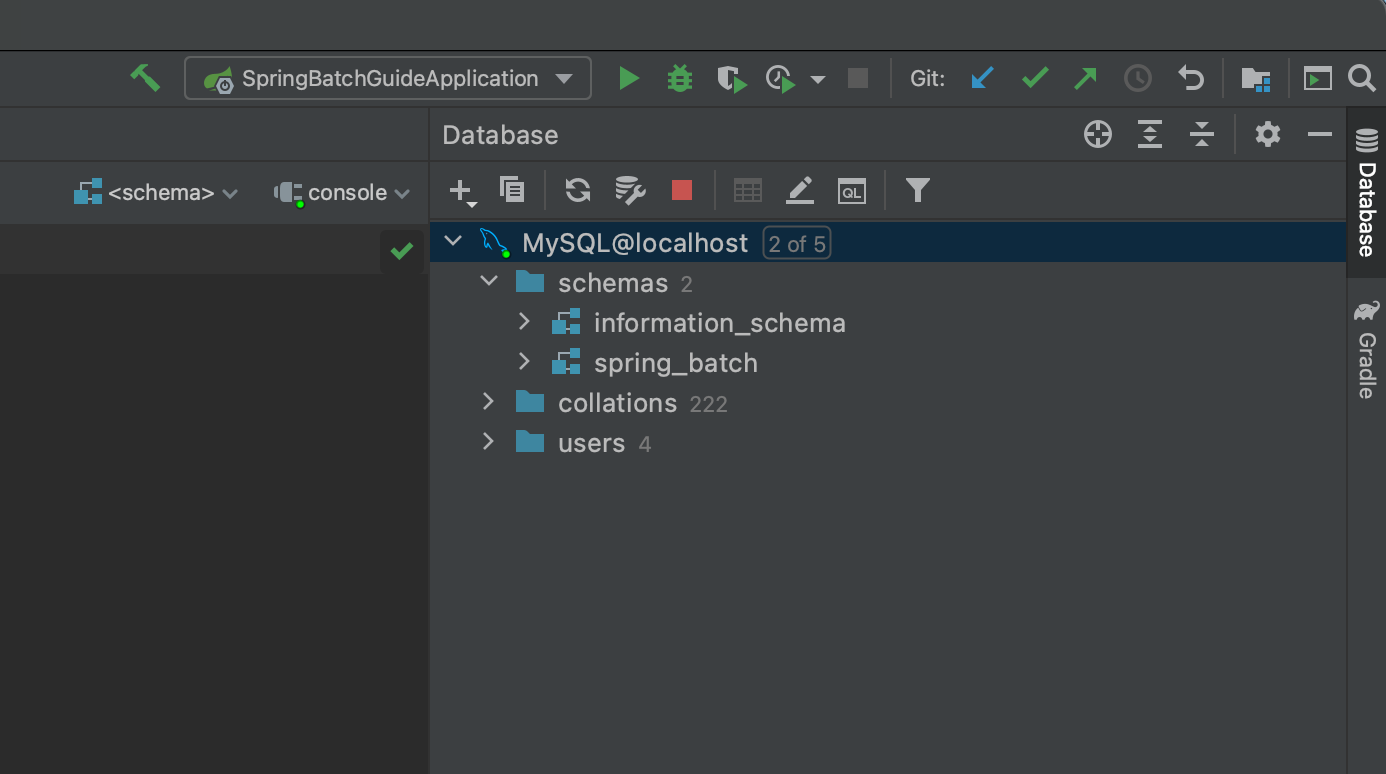Open Search Everywhere magnifier
Screen dimensions: 1386x774
(1362, 78)
